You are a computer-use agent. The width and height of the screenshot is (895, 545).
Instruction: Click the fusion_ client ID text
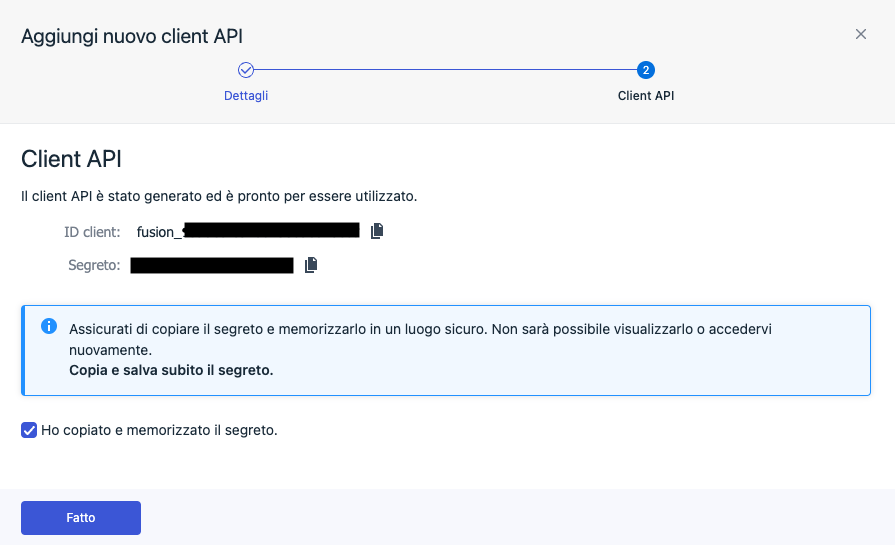[160, 232]
